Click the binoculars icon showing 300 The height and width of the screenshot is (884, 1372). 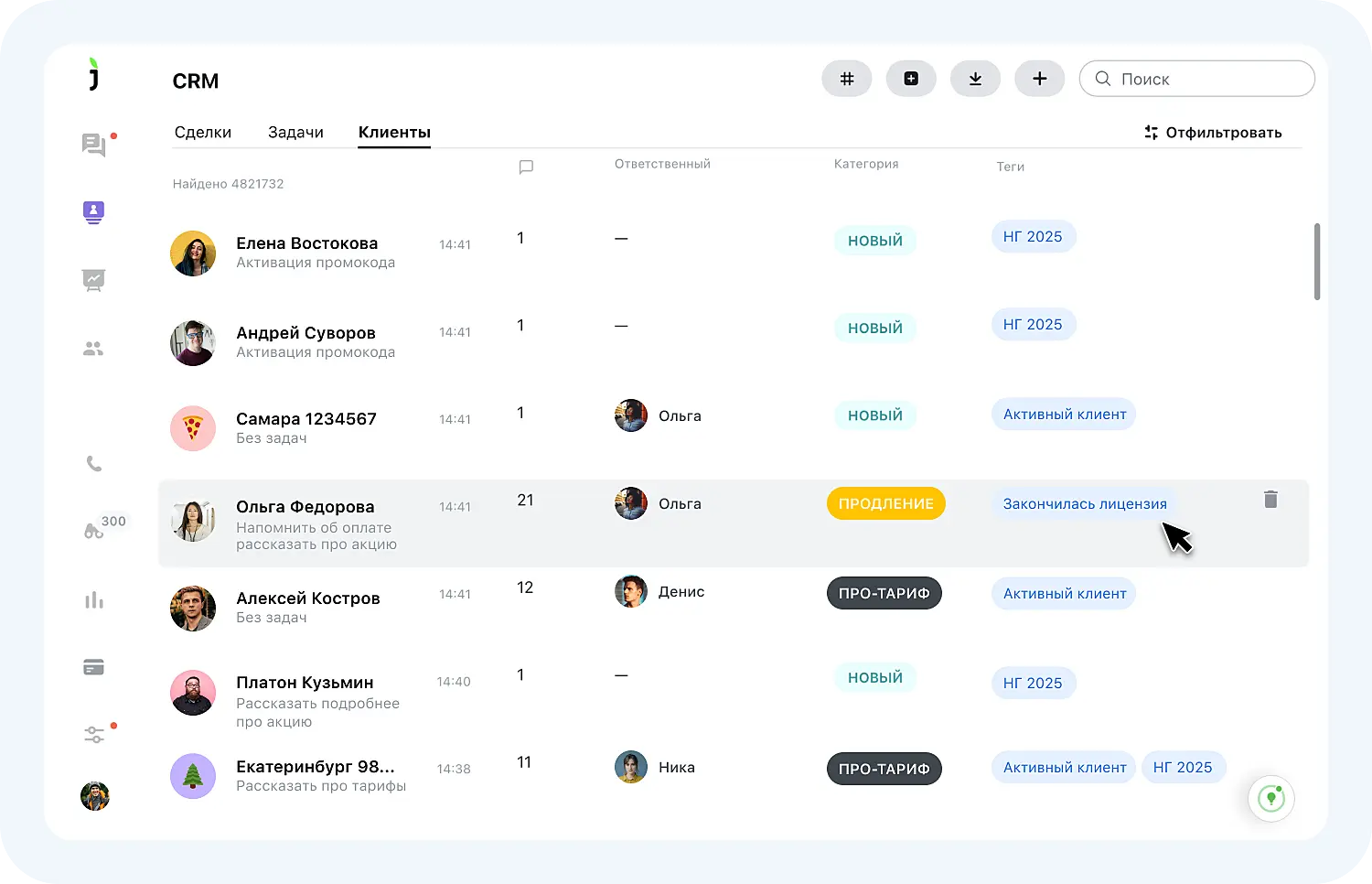(94, 529)
